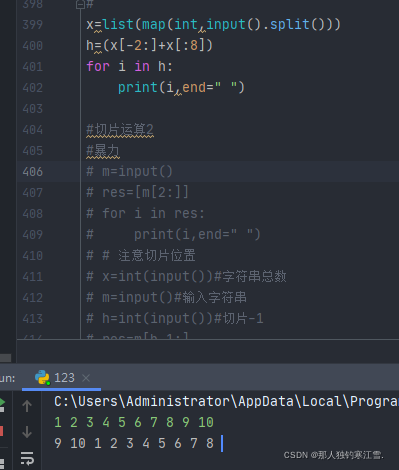Click the 'for i in h:' code line
399x470 pixels.
pos(129,67)
